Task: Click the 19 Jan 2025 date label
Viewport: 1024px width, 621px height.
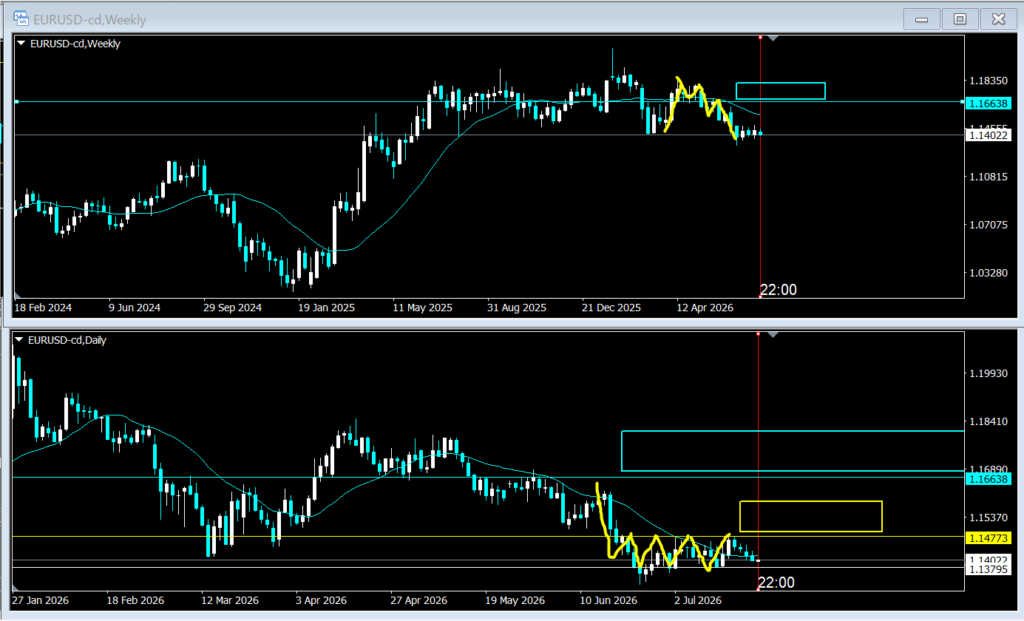Action: 327,308
